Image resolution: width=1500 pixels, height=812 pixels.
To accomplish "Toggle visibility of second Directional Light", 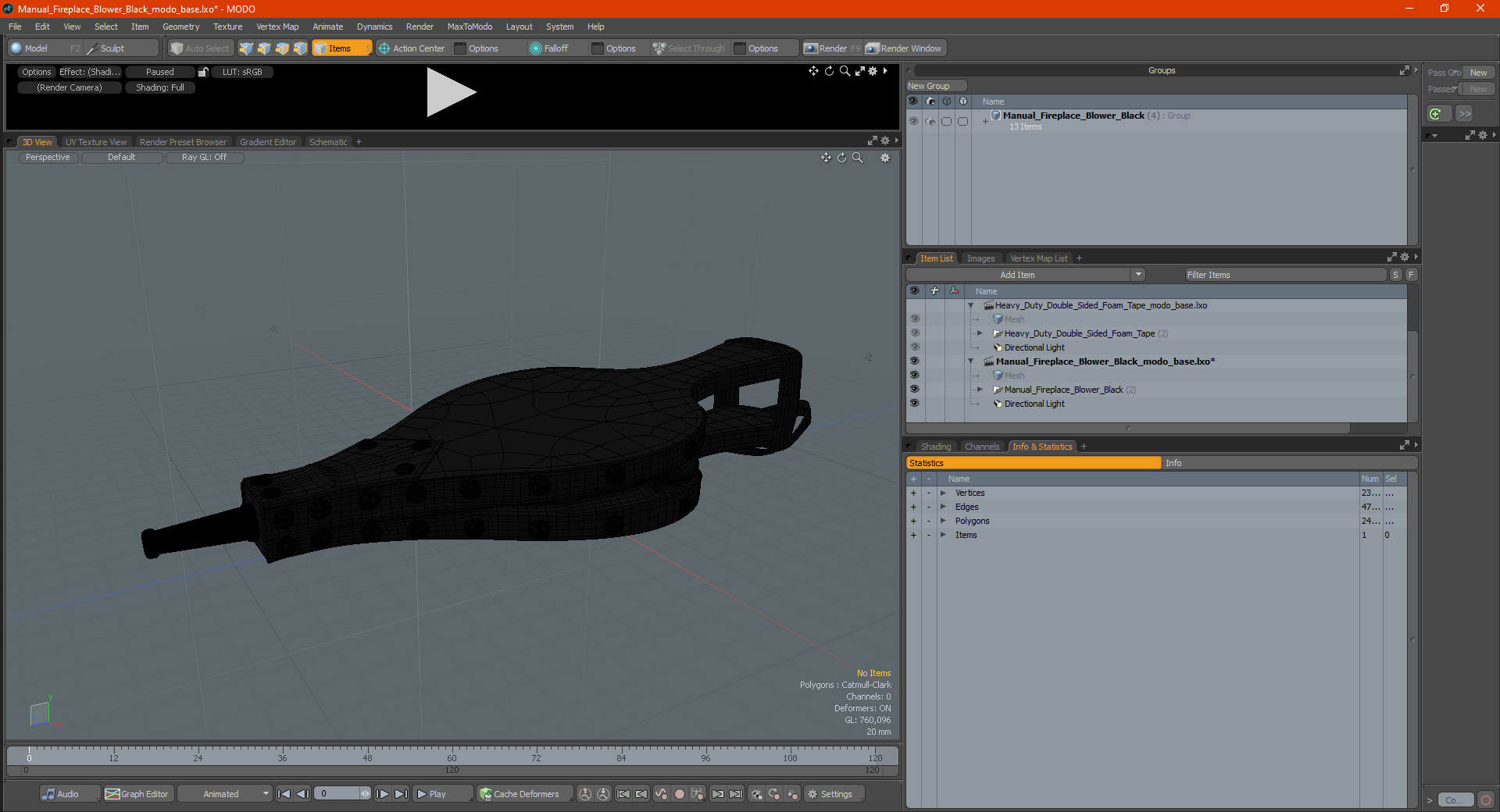I will (914, 404).
